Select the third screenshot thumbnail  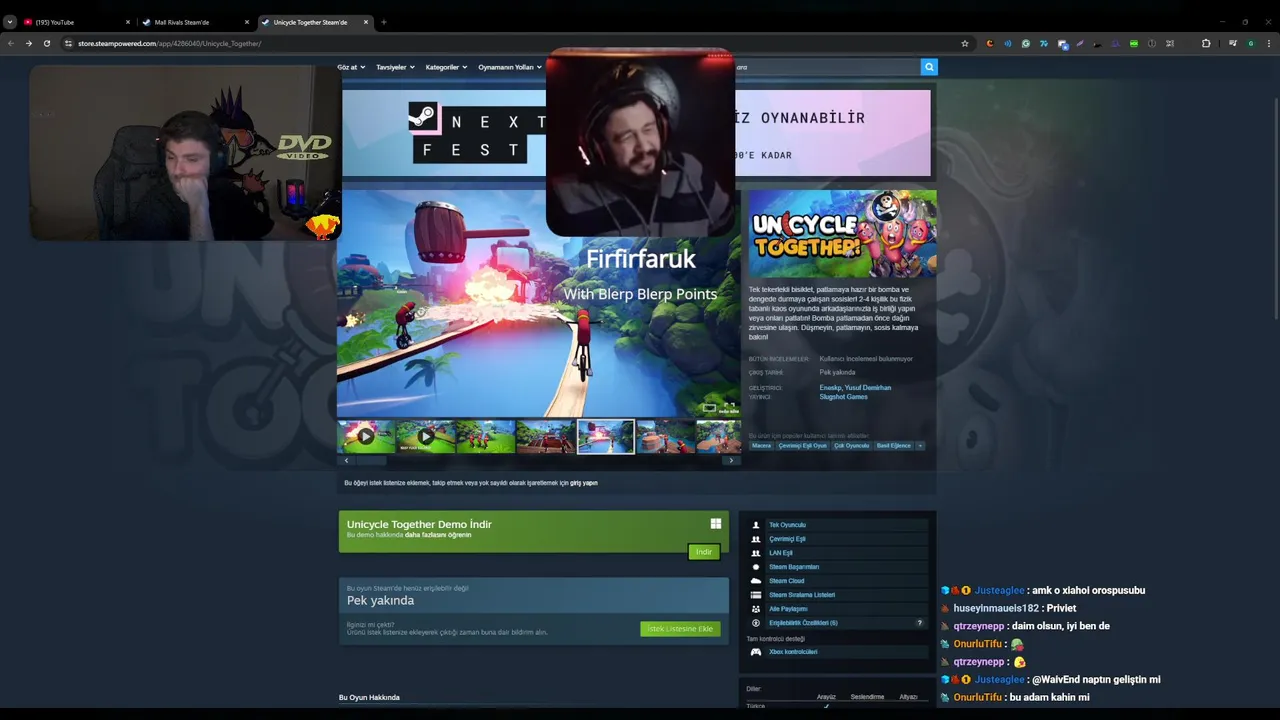pos(486,437)
